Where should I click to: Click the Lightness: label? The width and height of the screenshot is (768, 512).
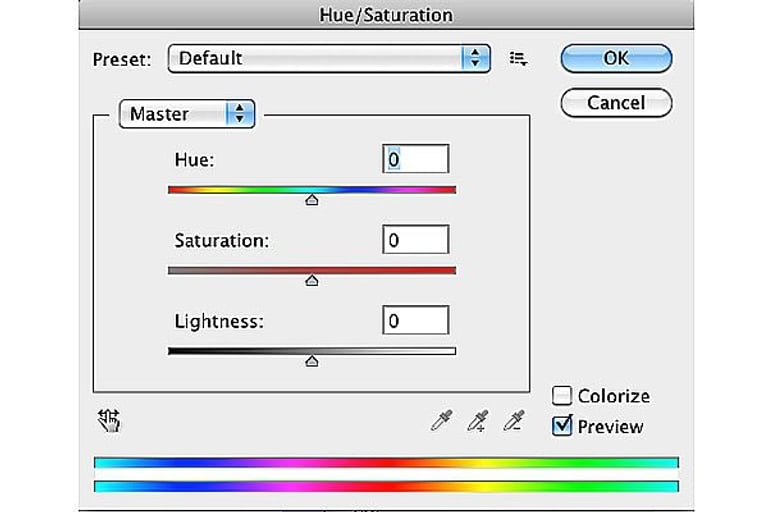pos(219,322)
